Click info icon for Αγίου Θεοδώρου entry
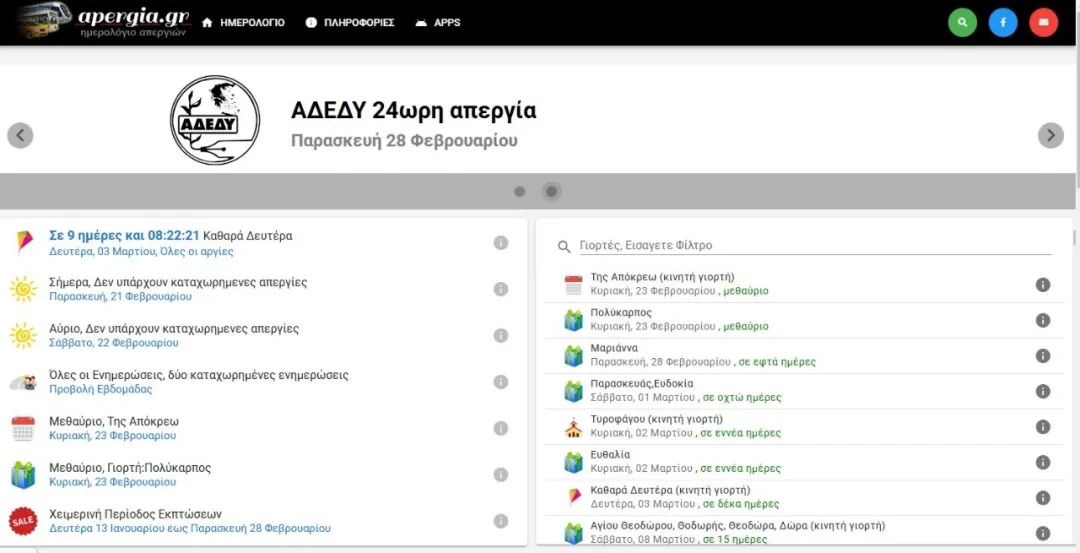Image resolution: width=1080 pixels, height=553 pixels. click(x=1043, y=533)
